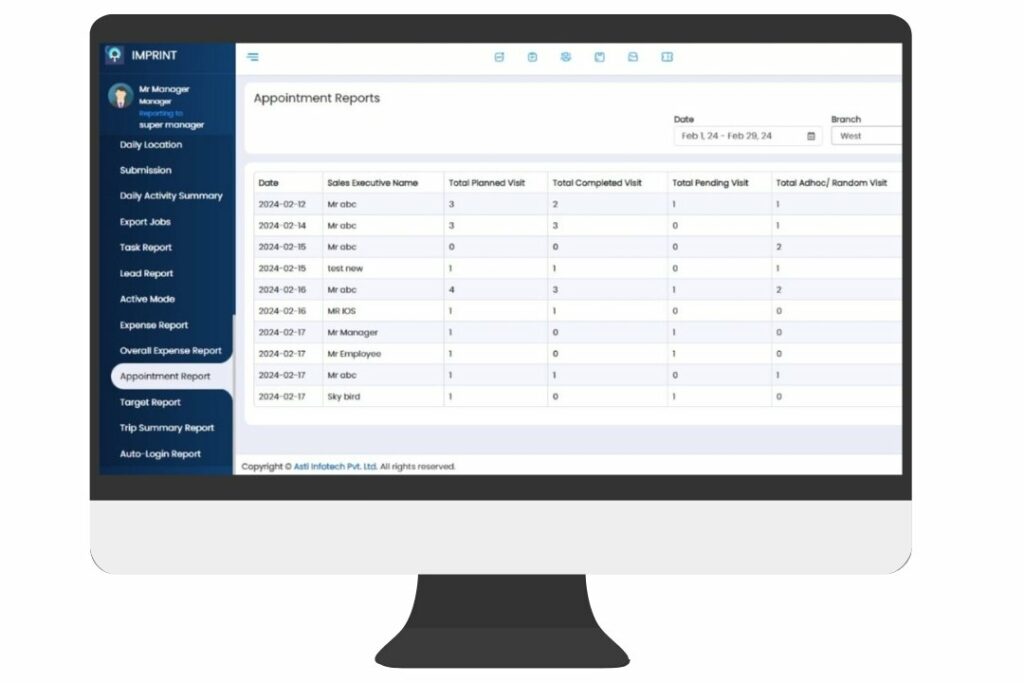This screenshot has width=1024, height=683.
Task: Click Mr Manager's profile avatar
Action: click(x=121, y=96)
